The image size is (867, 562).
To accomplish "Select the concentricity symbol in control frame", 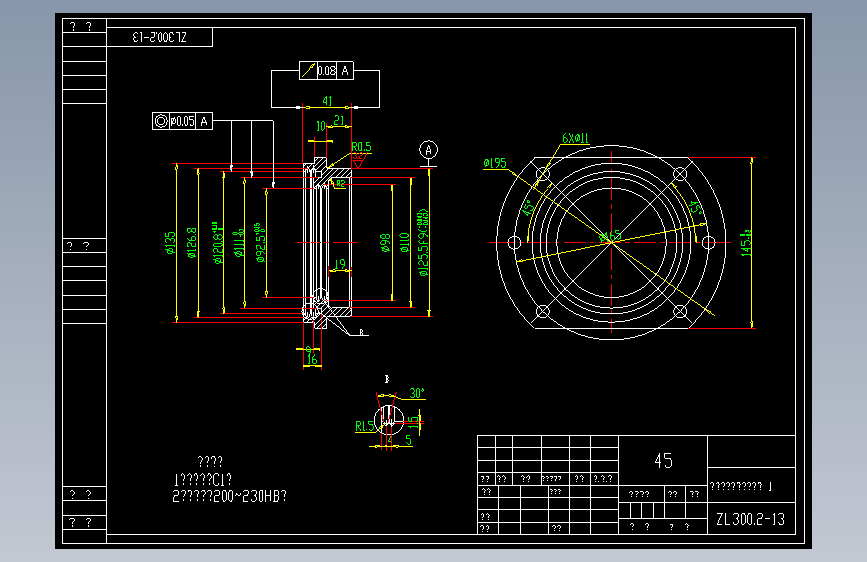I will (x=161, y=121).
